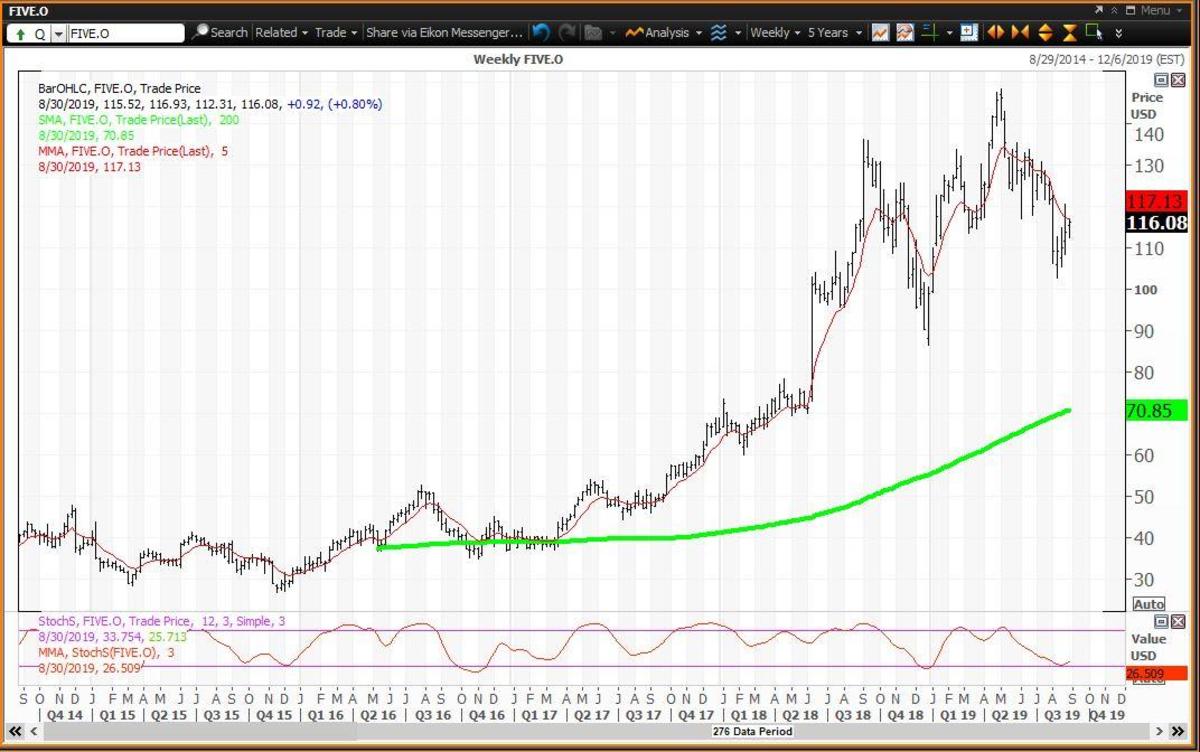Click the horizontal compress arrows icon
This screenshot has width=1200, height=752.
tap(1020, 32)
